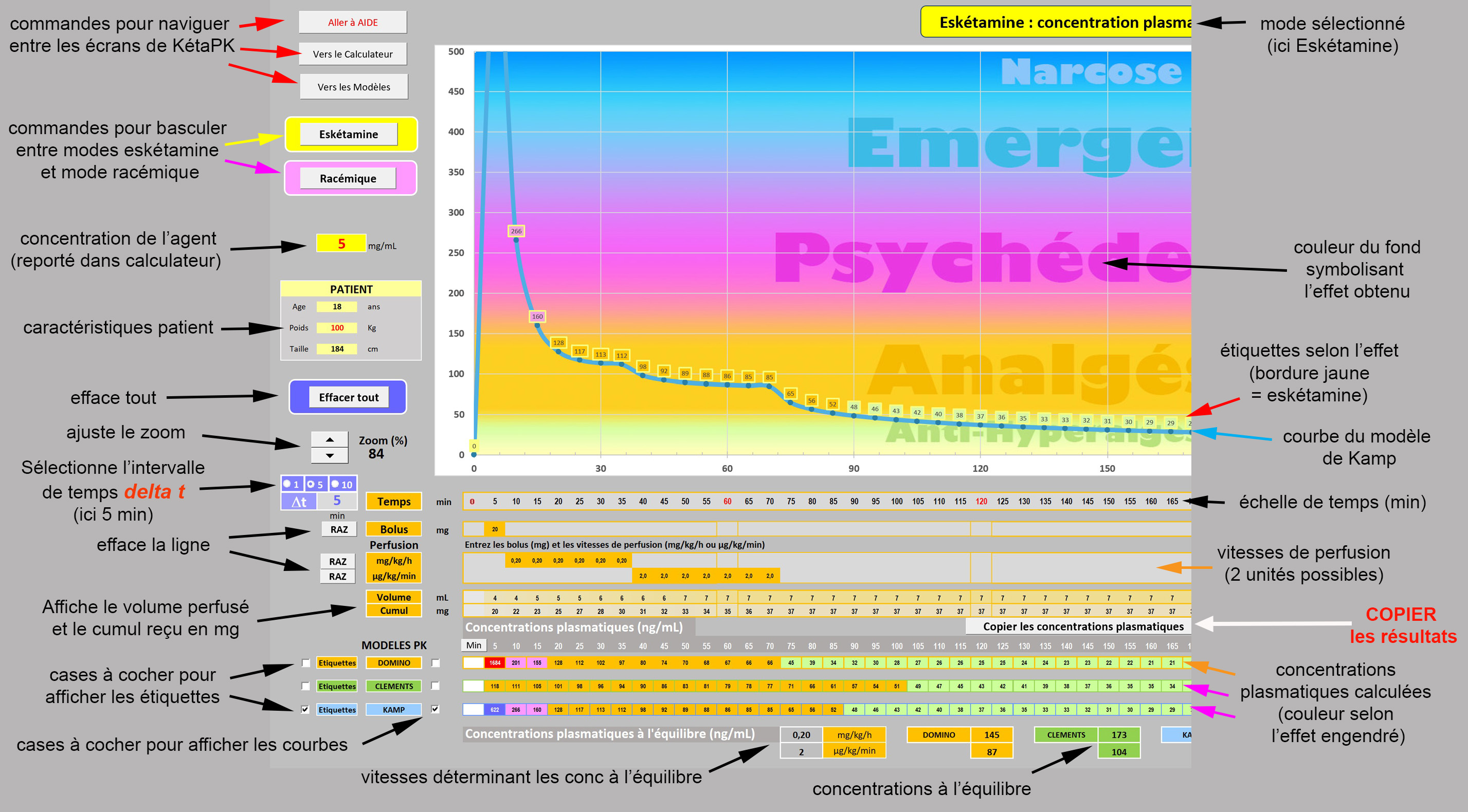Switch to Racémique mode
Screen dimensions: 1468x812
[348, 178]
